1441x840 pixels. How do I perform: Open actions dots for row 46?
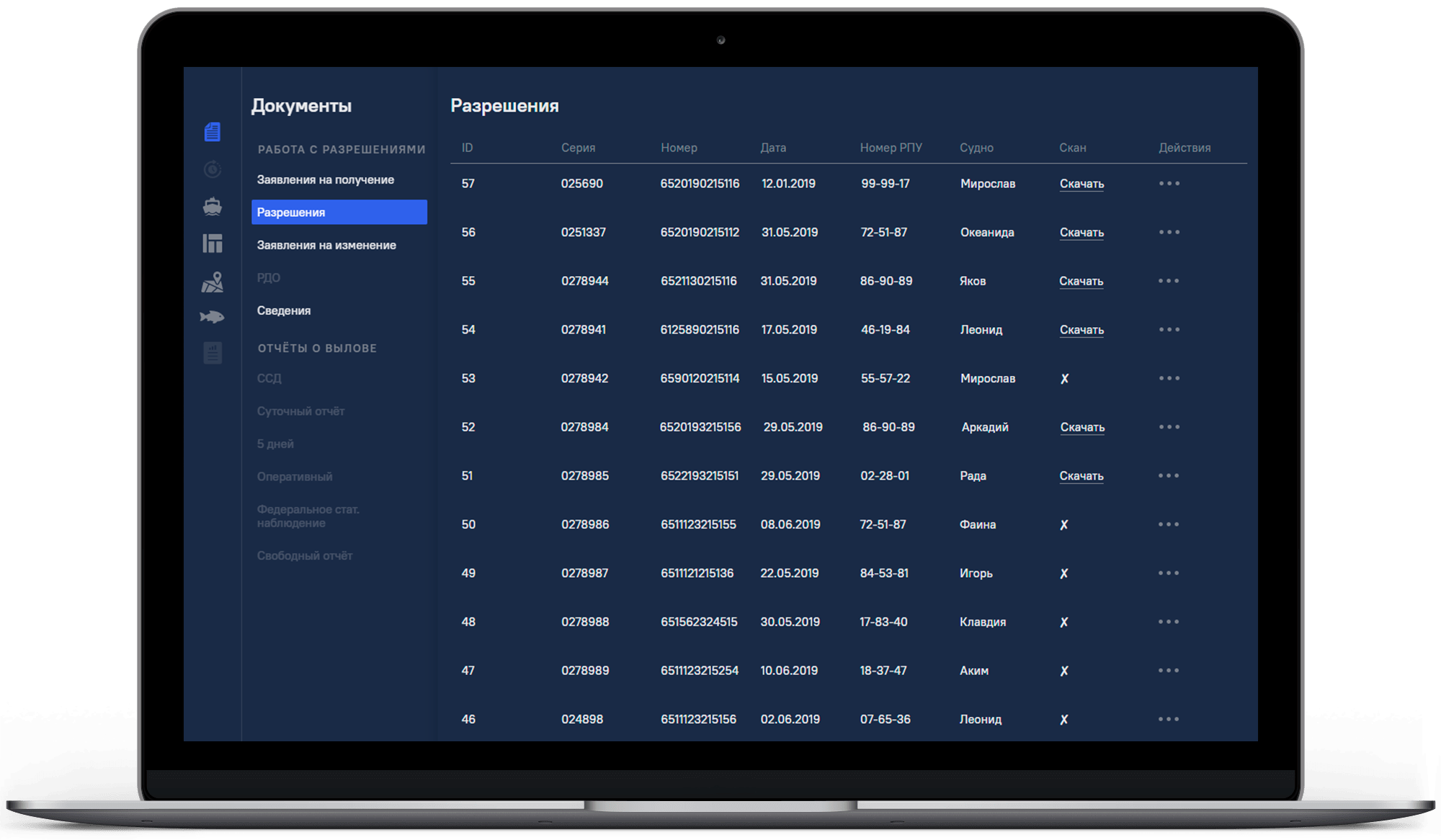1169,719
